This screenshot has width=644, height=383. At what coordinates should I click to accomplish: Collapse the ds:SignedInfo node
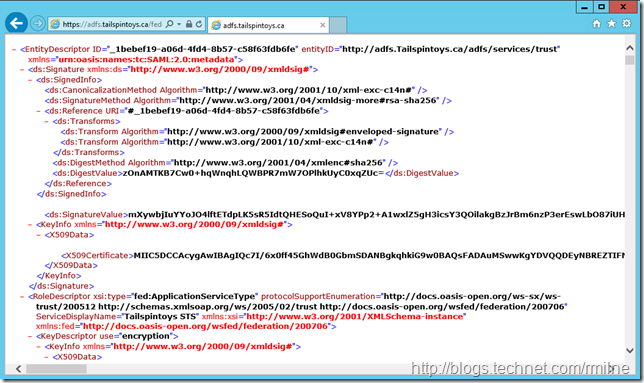click(30, 80)
